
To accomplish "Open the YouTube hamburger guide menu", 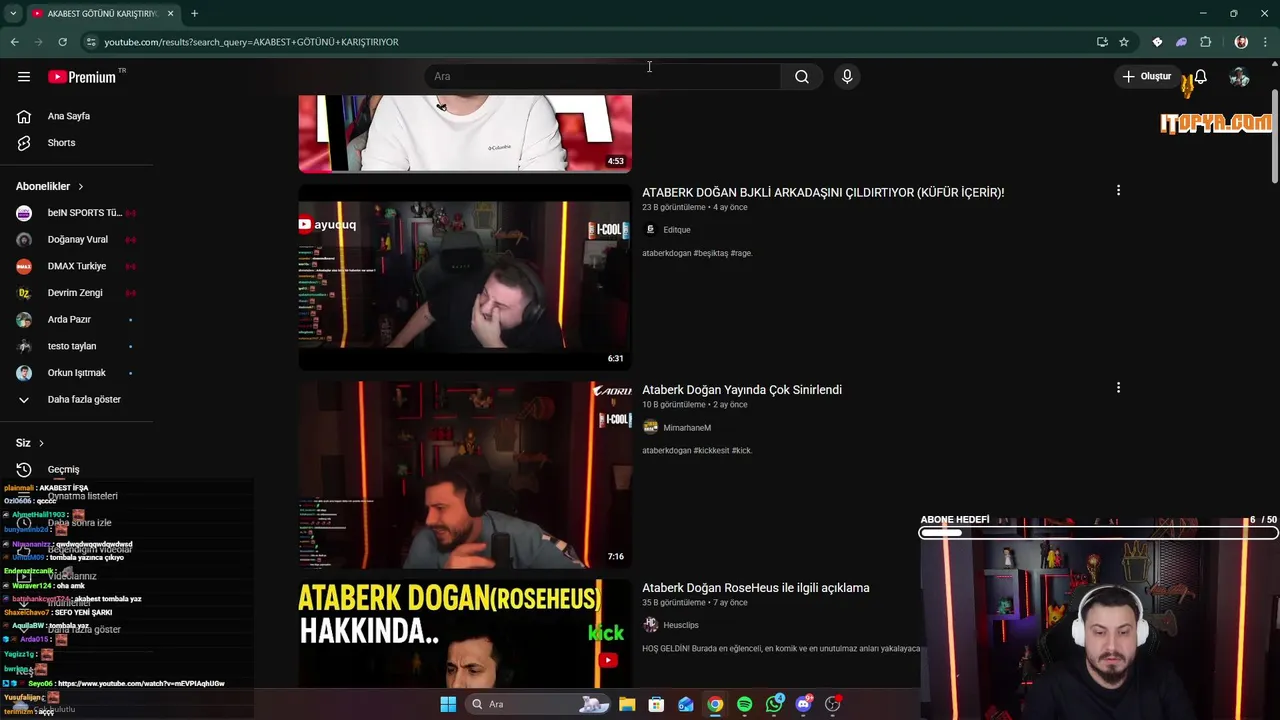I will pyautogui.click(x=24, y=76).
